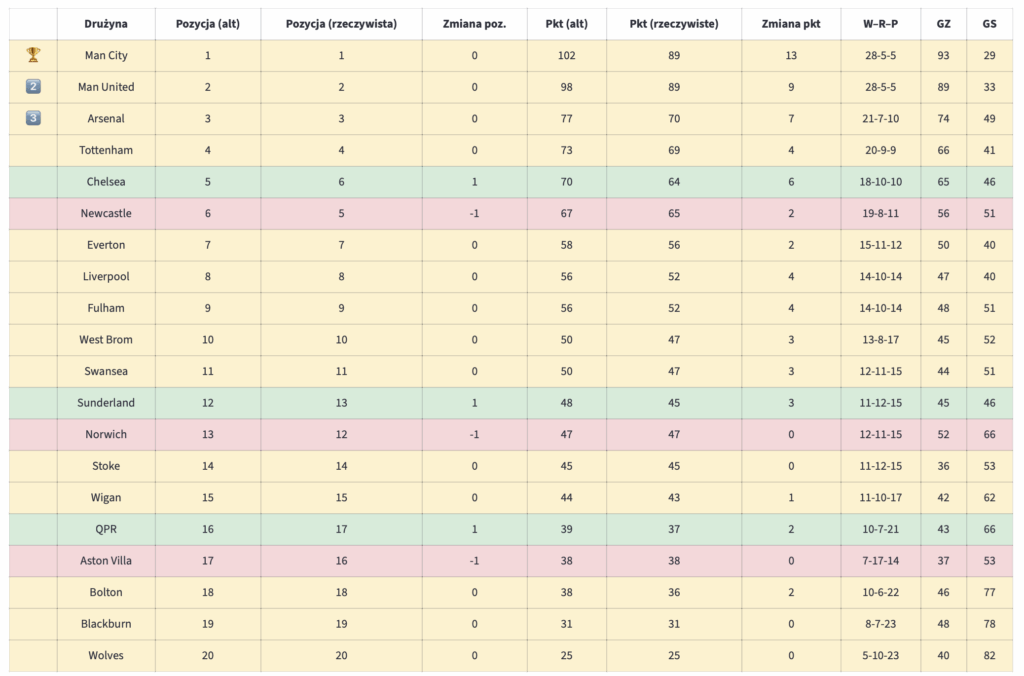Click the trophy icon beside Man City

point(33,55)
